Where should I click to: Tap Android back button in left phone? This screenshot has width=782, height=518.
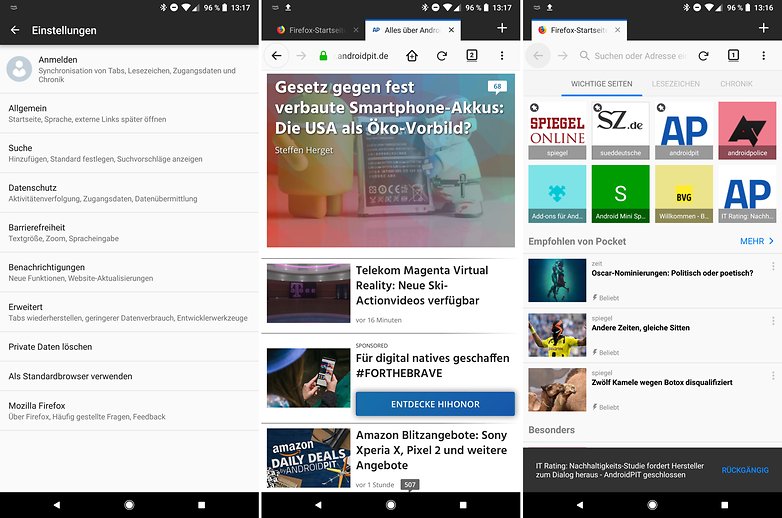pos(57,505)
